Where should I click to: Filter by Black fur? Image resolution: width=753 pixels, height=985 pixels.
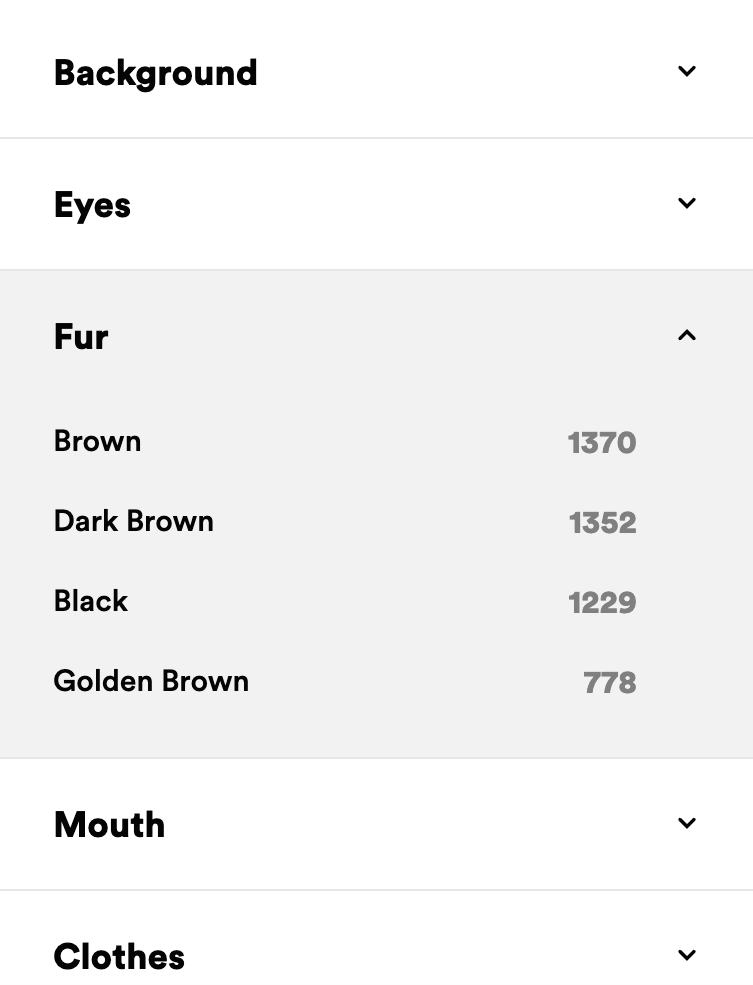[90, 601]
